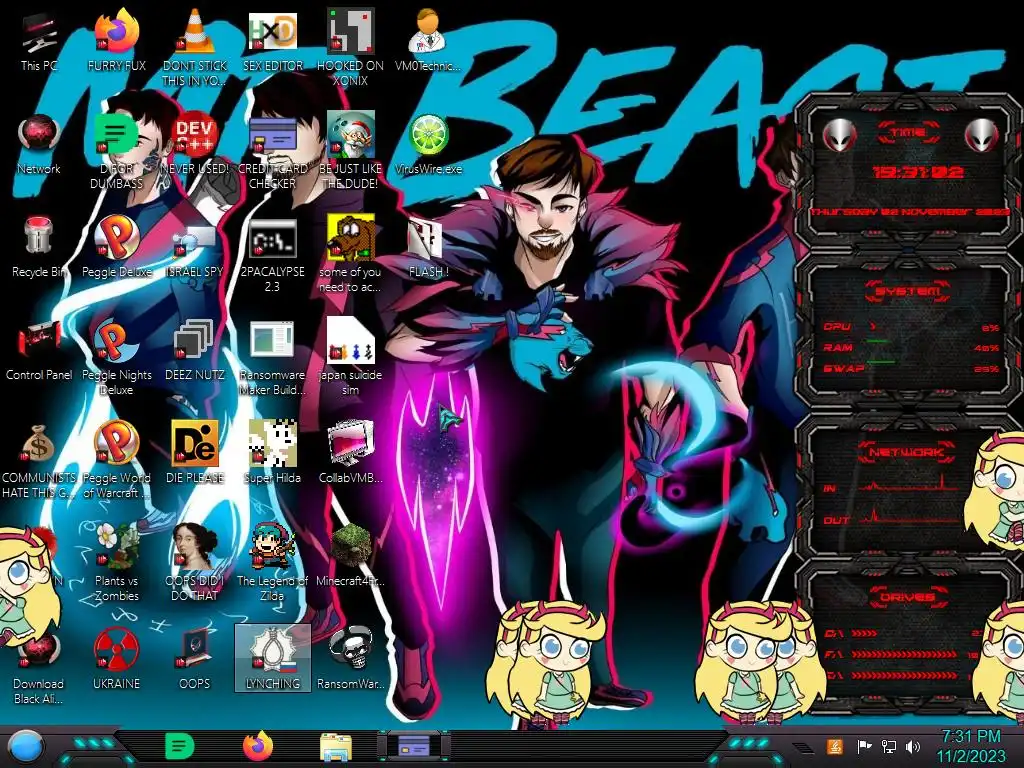Image resolution: width=1024 pixels, height=768 pixels.
Task: Open the DIE PLEASE desktop shortcut
Action: [195, 453]
